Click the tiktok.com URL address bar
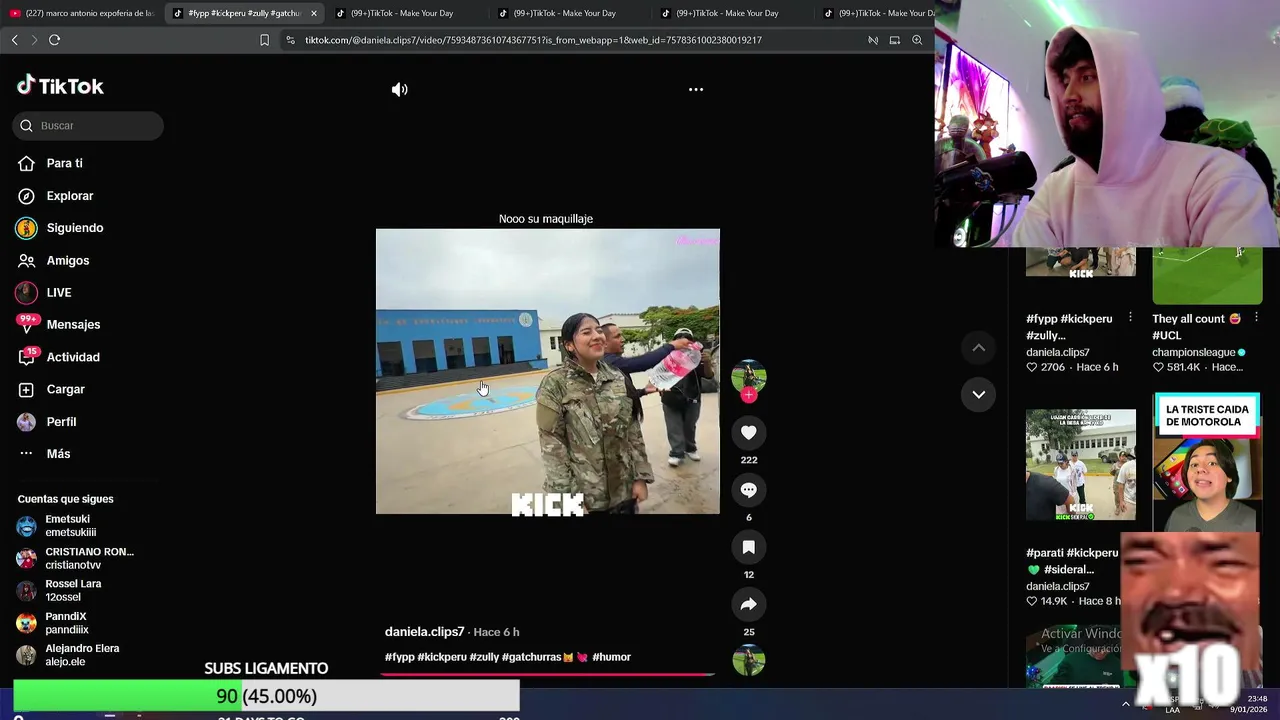Image resolution: width=1280 pixels, height=720 pixels. [x=533, y=40]
